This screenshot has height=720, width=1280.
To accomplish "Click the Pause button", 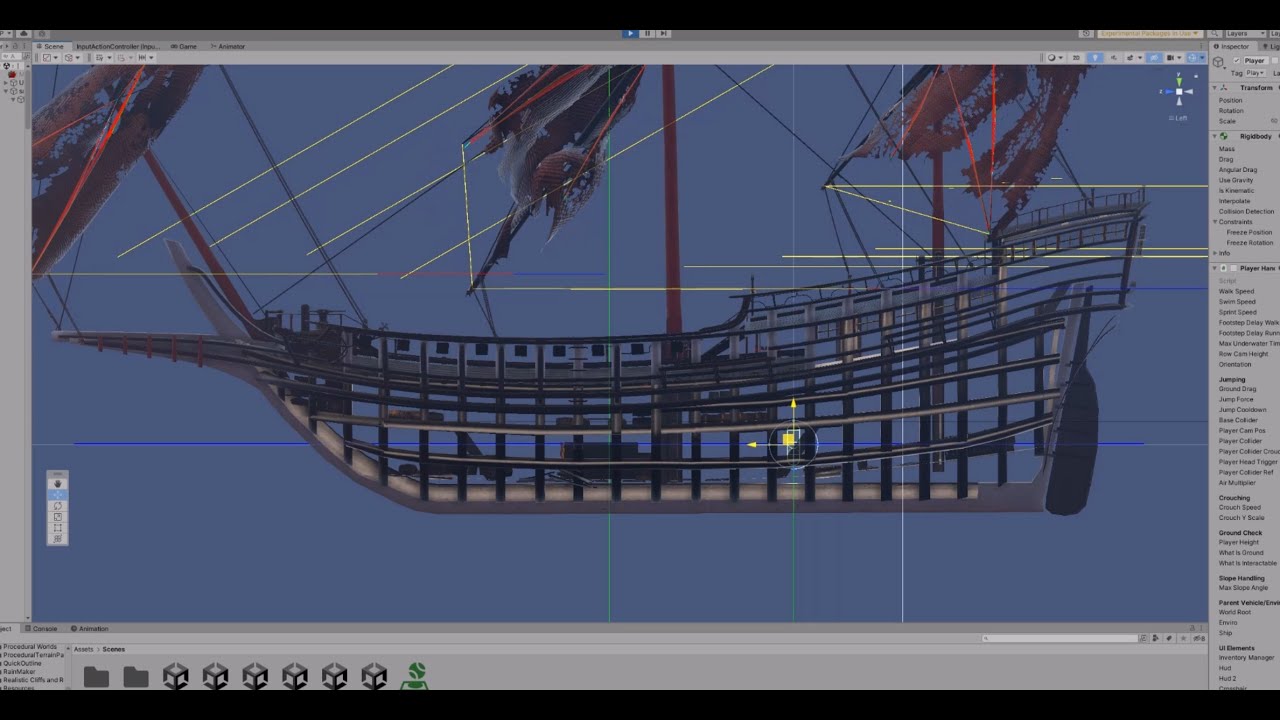I will [x=647, y=33].
